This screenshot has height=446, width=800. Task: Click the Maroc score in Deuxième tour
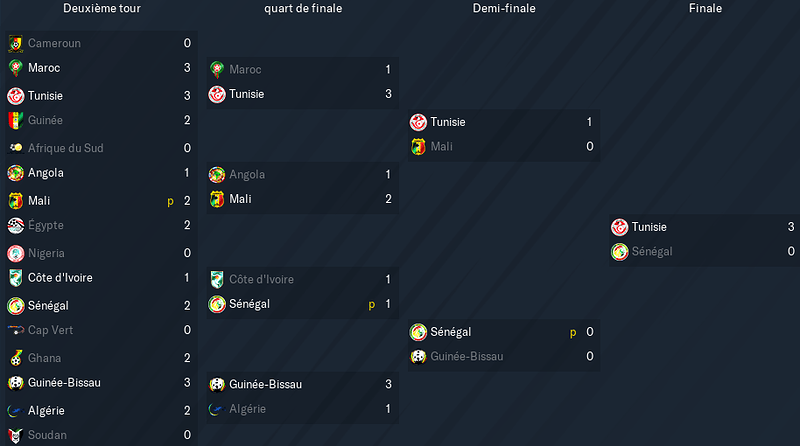click(187, 68)
